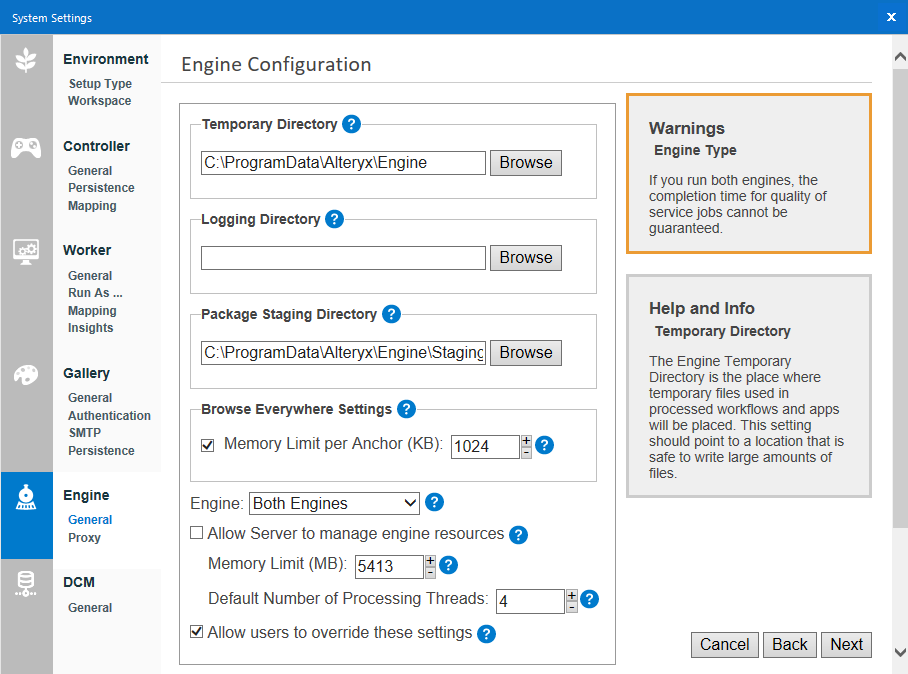Increment the Memory Limit (MB) value
Screen dimensions: 908x674
[430, 561]
